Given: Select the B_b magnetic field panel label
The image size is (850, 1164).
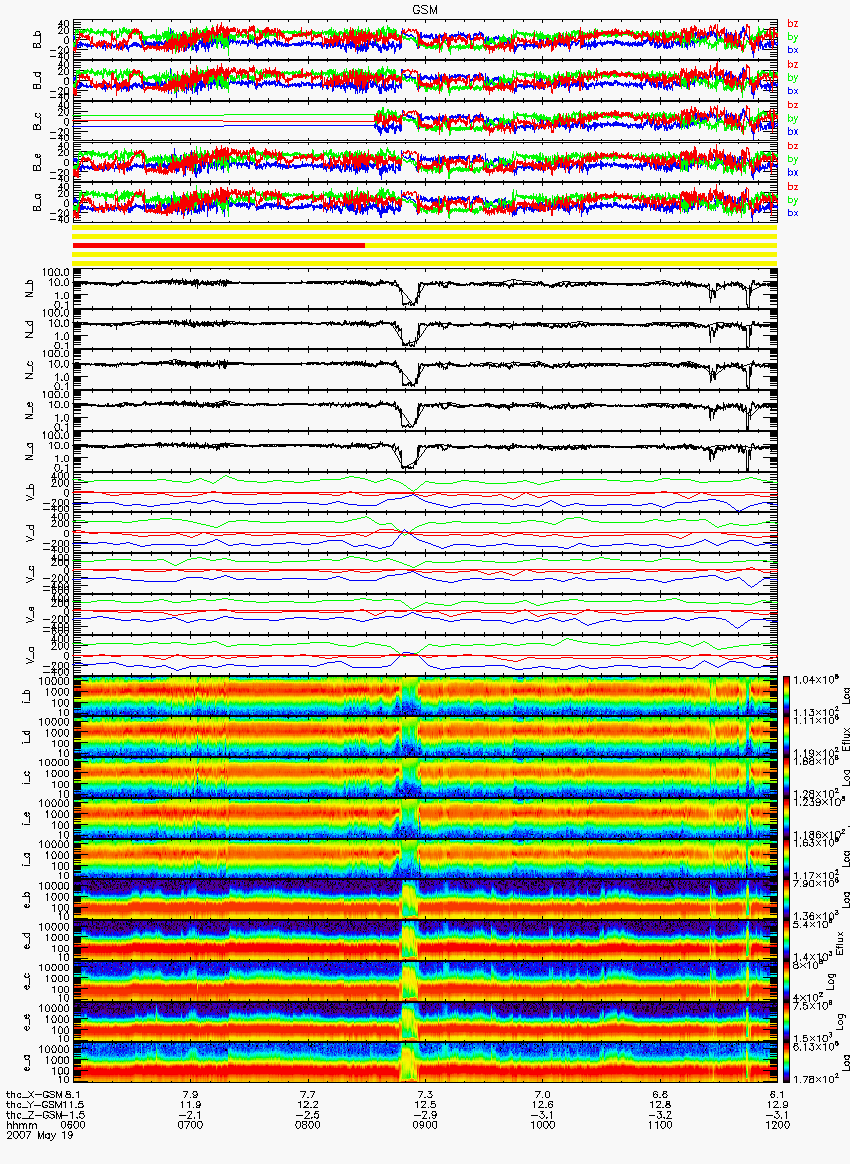Looking at the screenshot, I should pyautogui.click(x=37, y=40).
